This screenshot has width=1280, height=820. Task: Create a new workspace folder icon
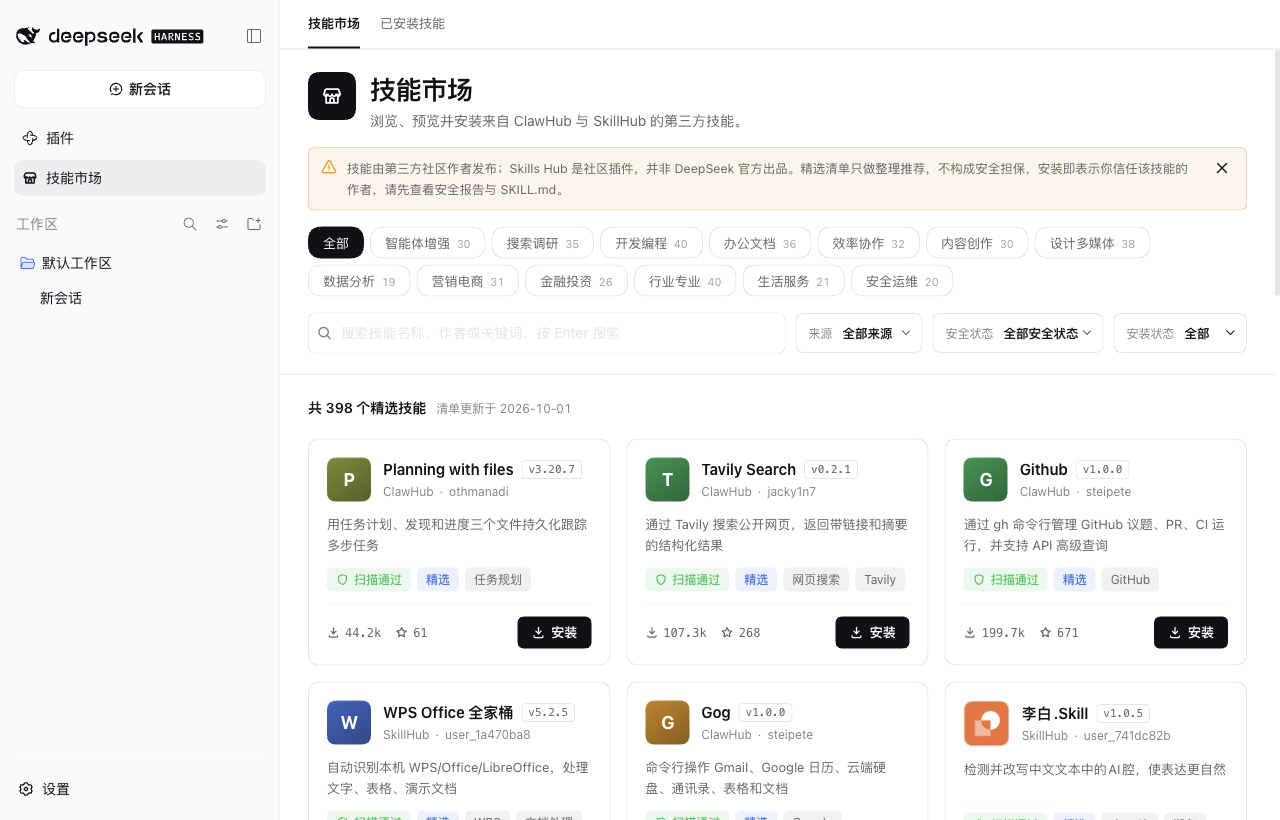[254, 224]
